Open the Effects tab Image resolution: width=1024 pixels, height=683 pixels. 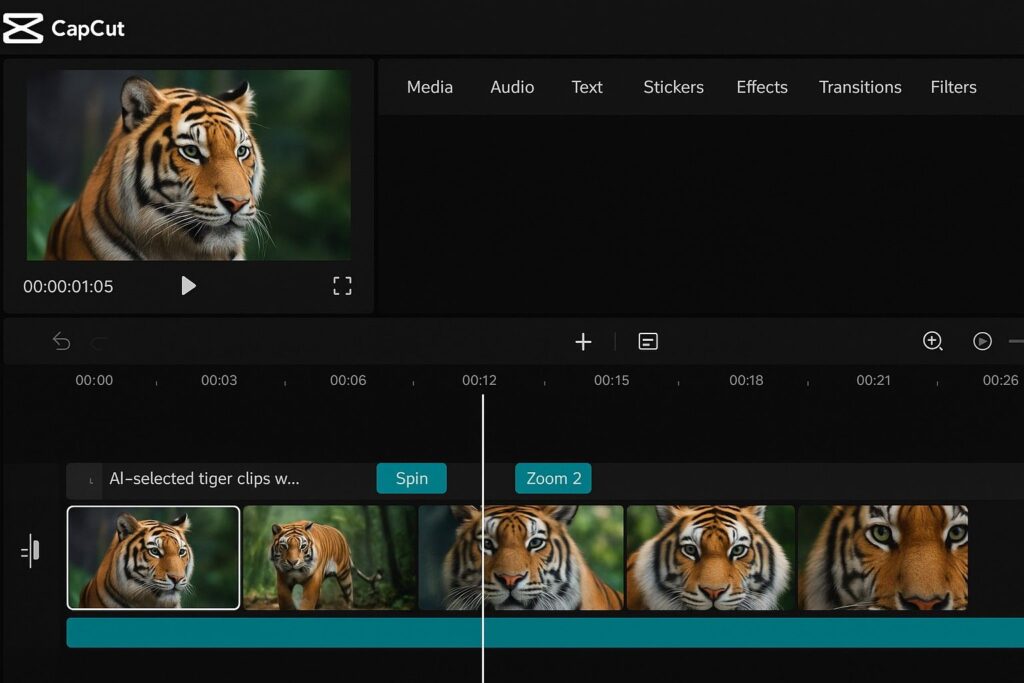tap(762, 87)
